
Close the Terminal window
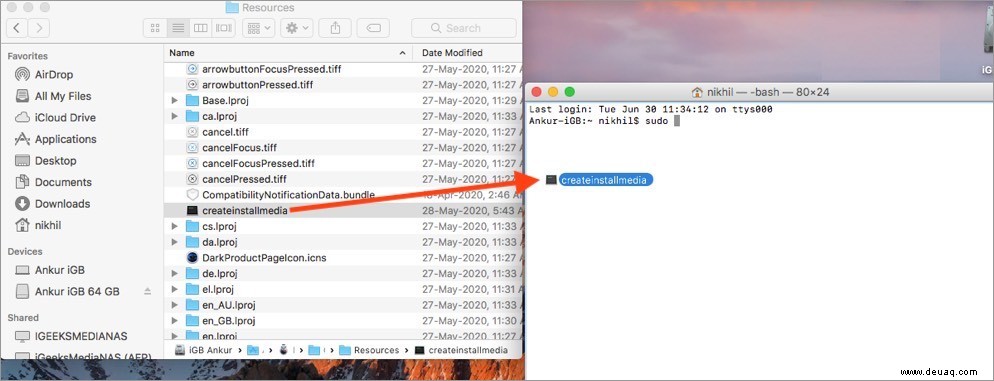[x=536, y=92]
